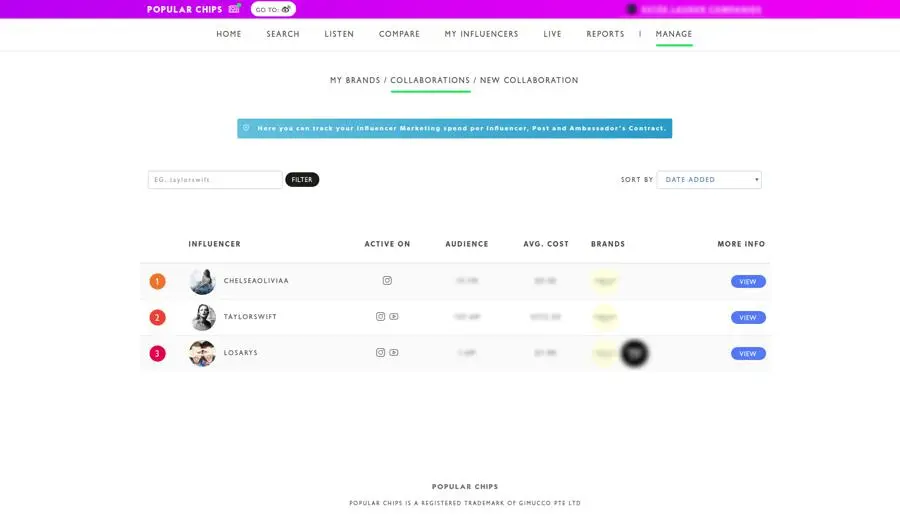Viewport: 900px width, 521px height.
Task: Click View button for Chelseaoliviaa
Action: pyautogui.click(x=748, y=282)
